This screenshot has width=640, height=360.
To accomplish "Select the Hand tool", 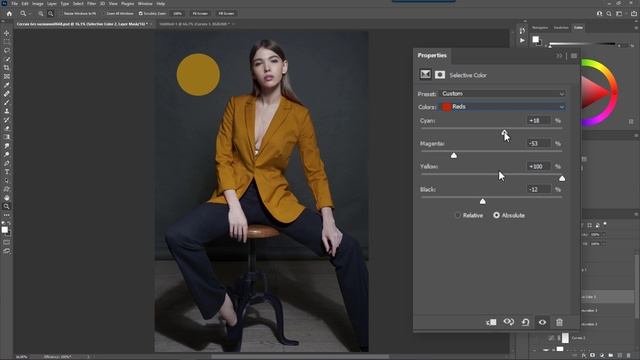I will 7,198.
